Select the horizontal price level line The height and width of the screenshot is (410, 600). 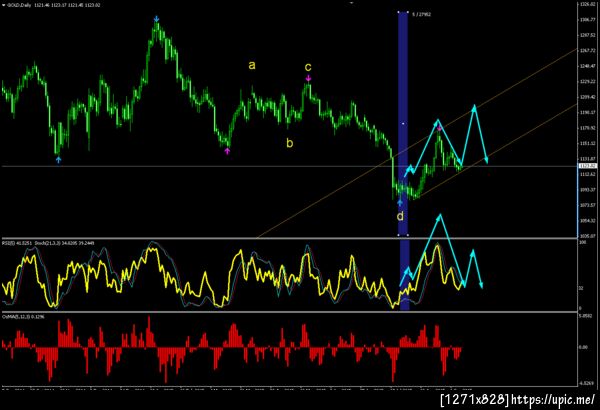pyautogui.click(x=289, y=166)
